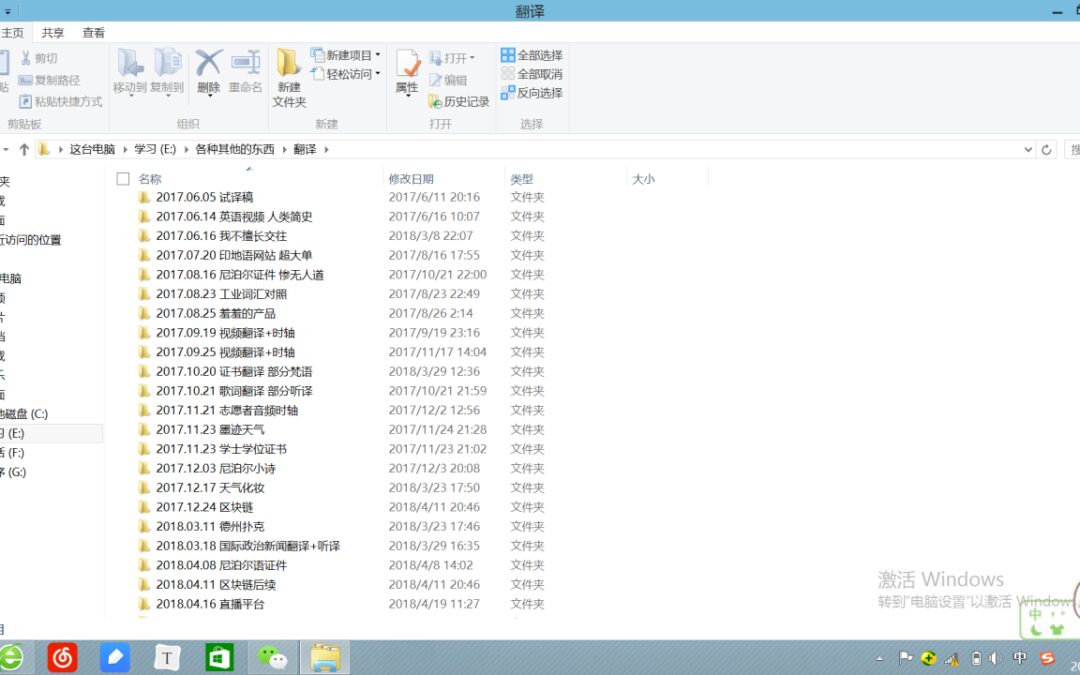Click 复制路径 copy path button
This screenshot has height=675, width=1080.
click(x=49, y=81)
